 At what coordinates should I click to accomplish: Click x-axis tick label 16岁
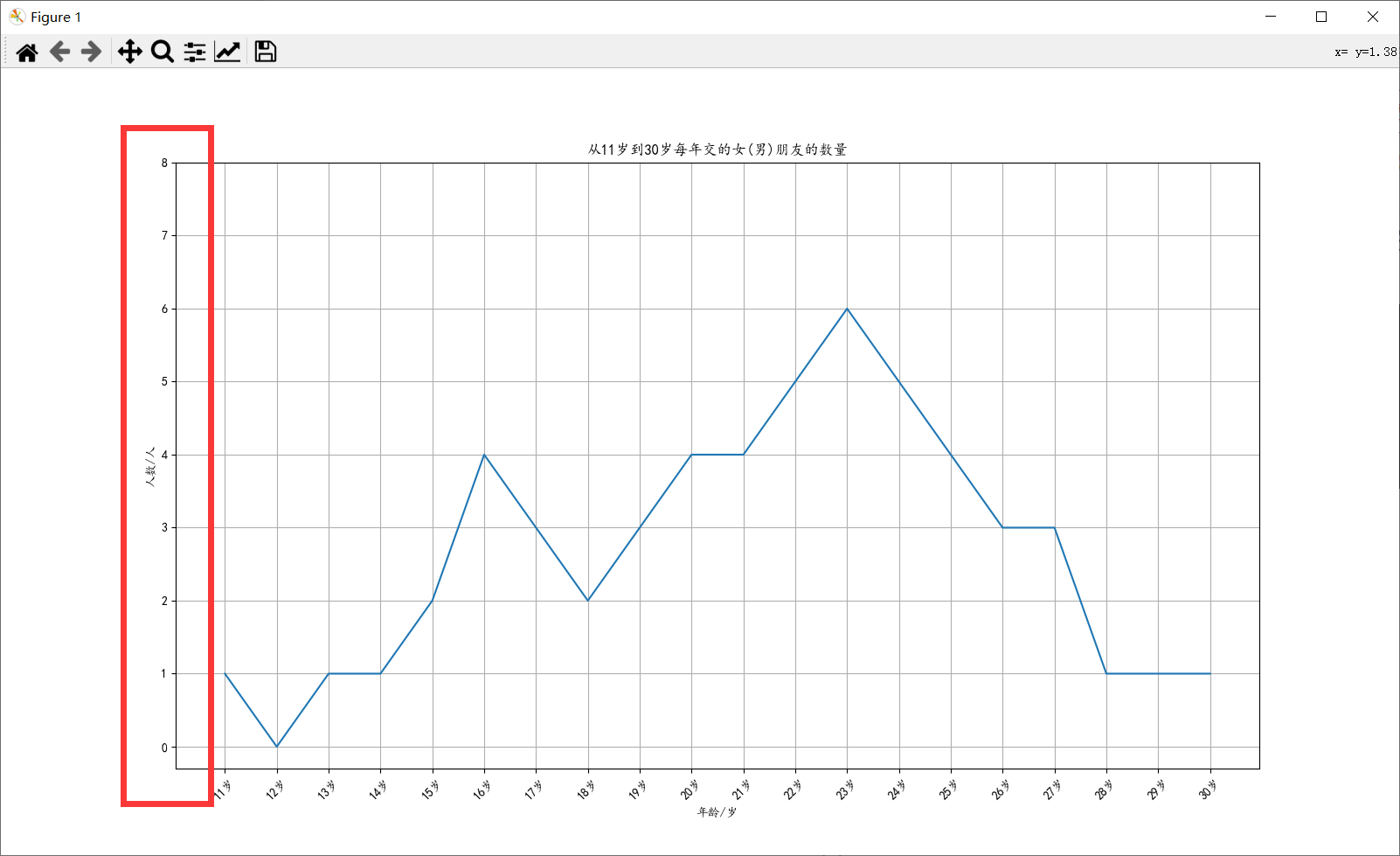pos(482,790)
